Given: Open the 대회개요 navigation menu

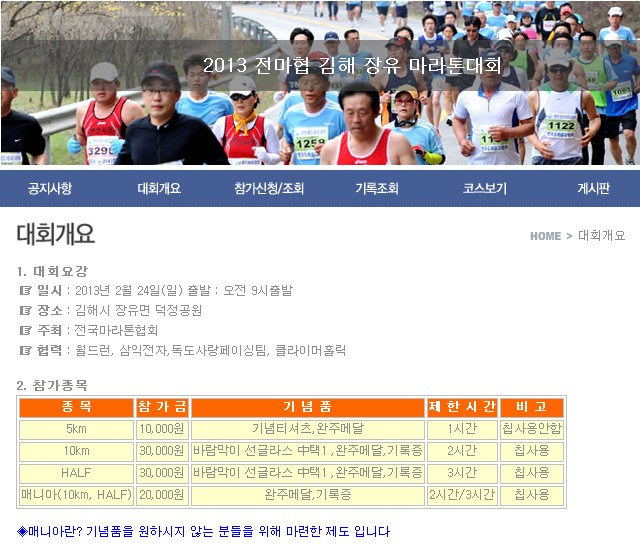Looking at the screenshot, I should [x=159, y=188].
